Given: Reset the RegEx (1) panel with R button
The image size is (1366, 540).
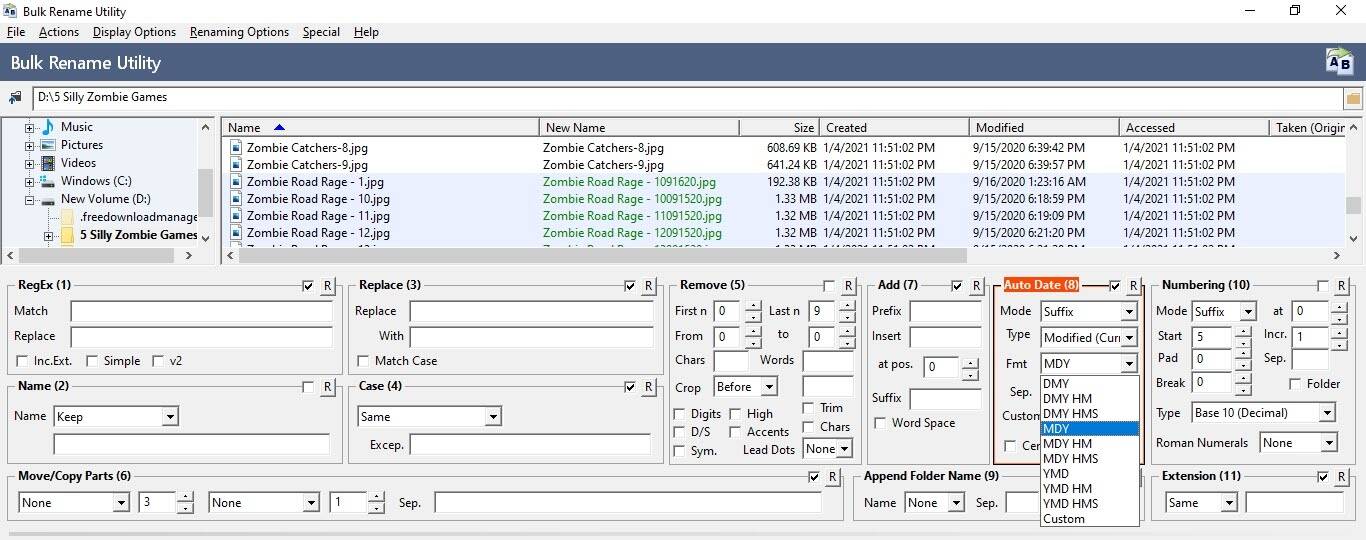Looking at the screenshot, I should [327, 286].
